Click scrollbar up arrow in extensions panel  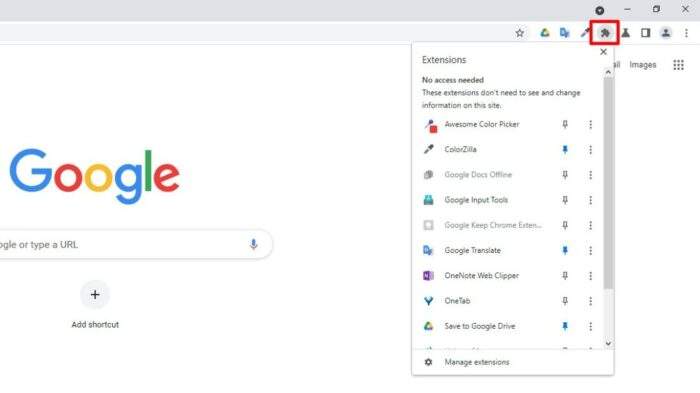[608, 72]
